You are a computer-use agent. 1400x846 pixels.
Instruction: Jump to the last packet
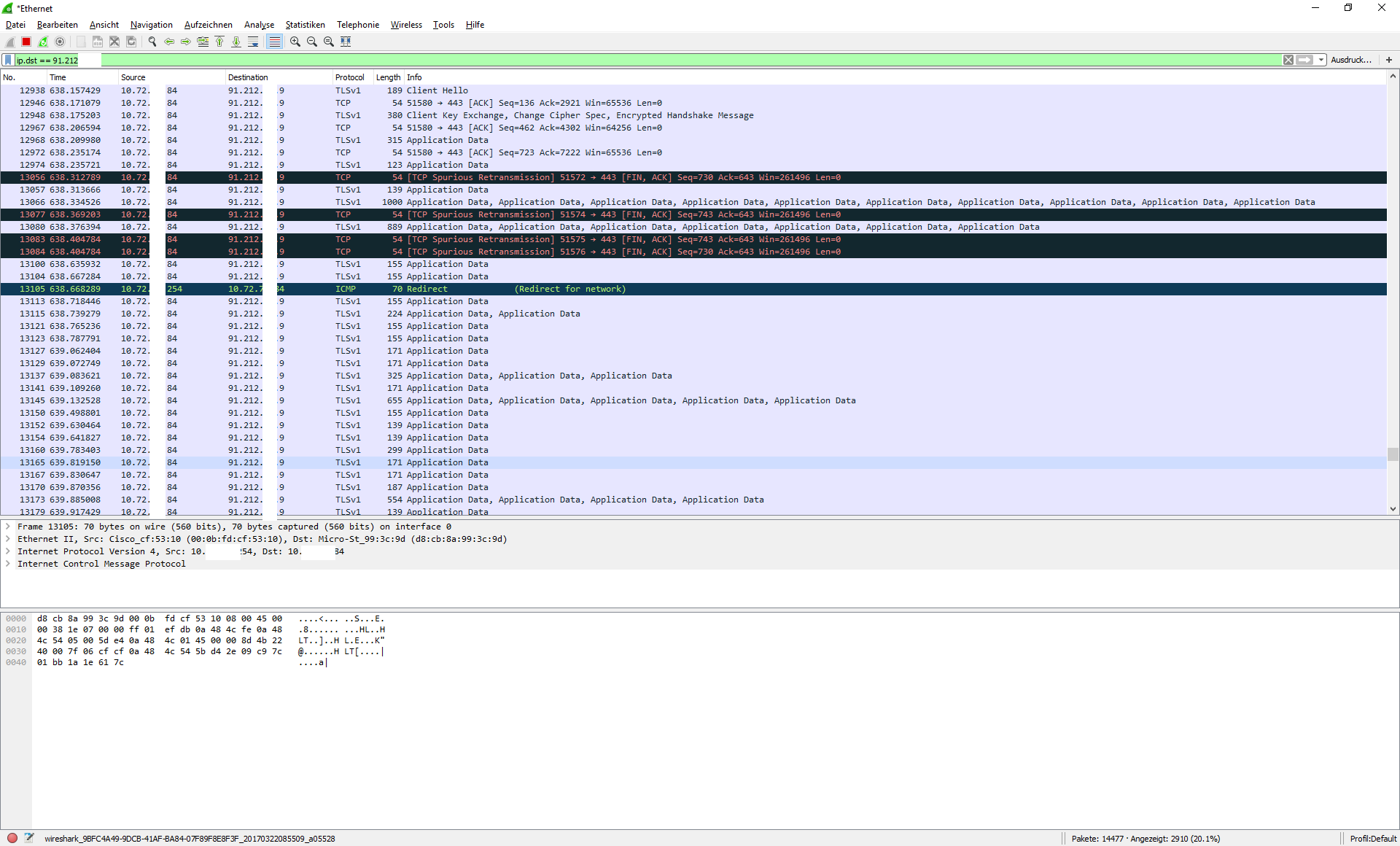[x=236, y=42]
